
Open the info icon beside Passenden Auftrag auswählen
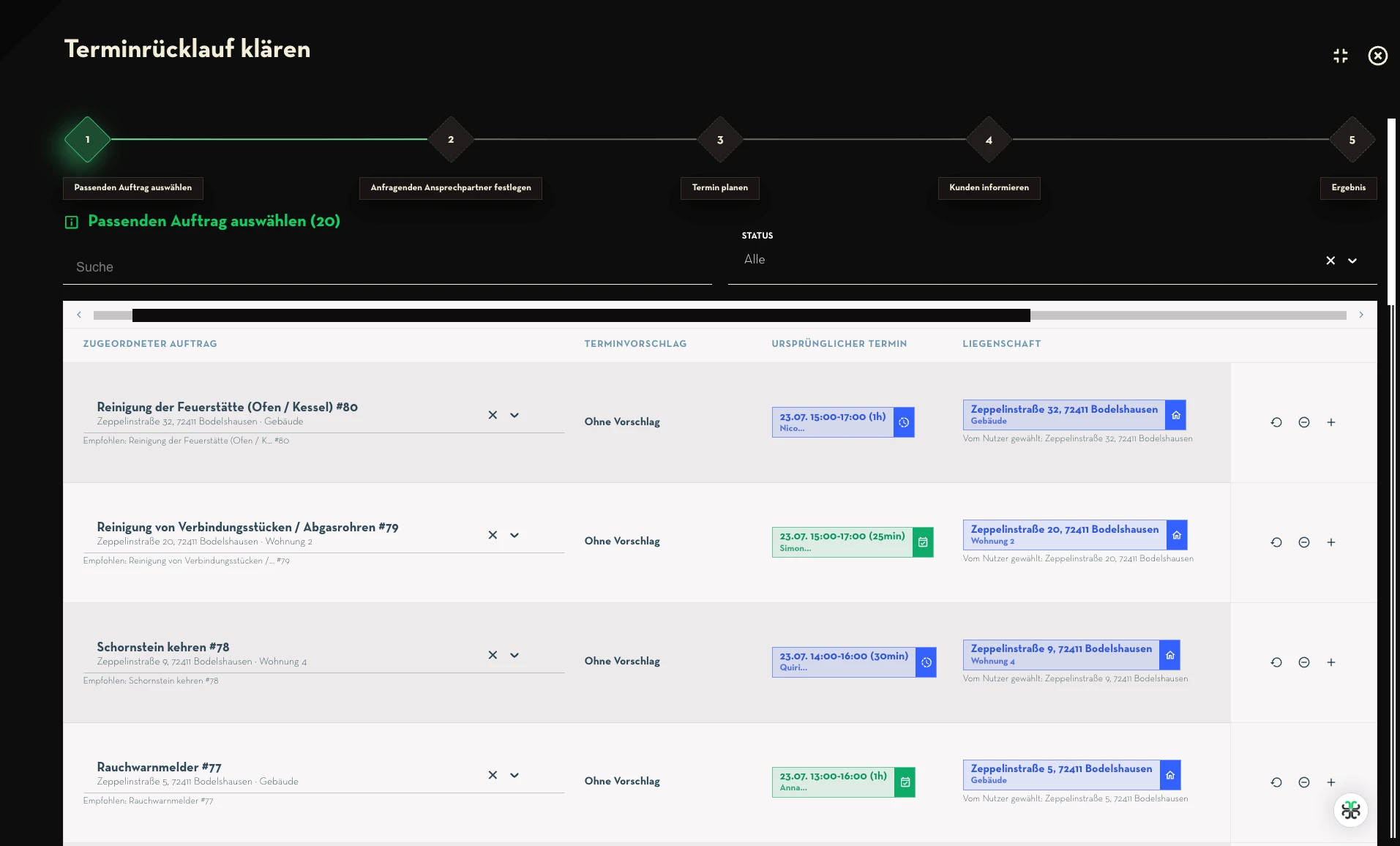pos(72,222)
